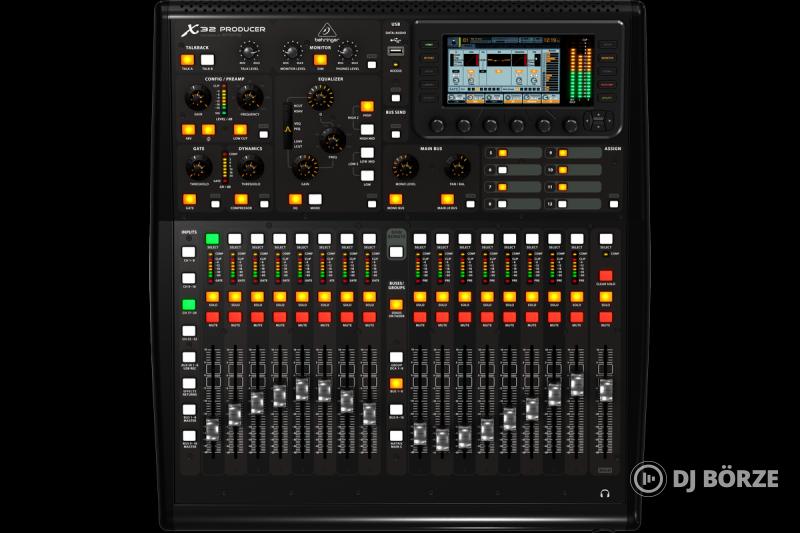Switch to the green-lit CH 17-24 input layer

[189, 304]
